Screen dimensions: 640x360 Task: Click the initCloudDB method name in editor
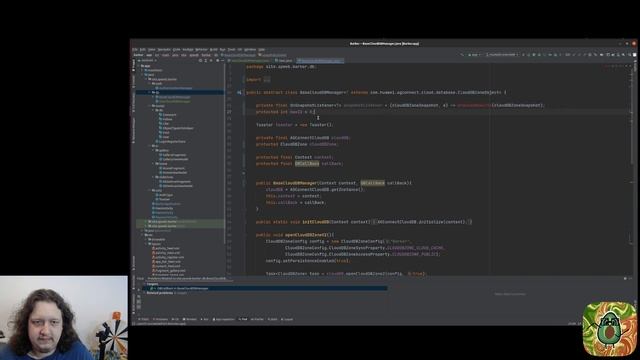pyautogui.click(x=316, y=222)
